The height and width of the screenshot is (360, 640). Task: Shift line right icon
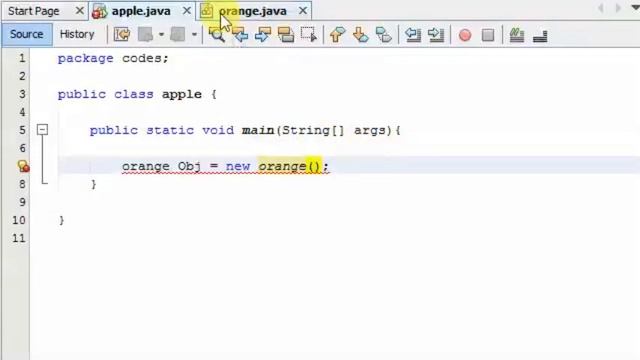click(436, 35)
